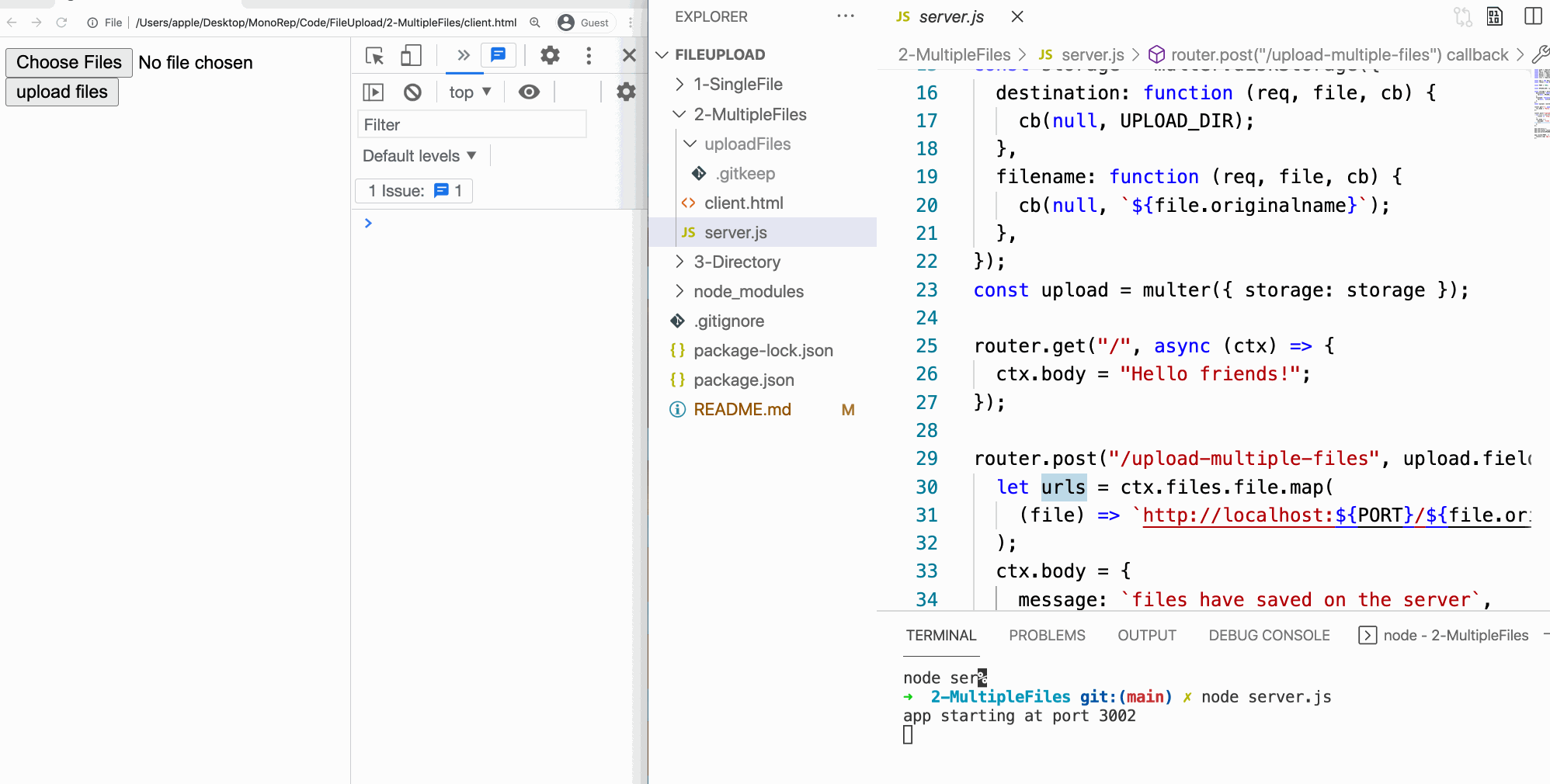
Task: Click the node - 2-MultipleFiles terminal selector
Action: (x=1444, y=635)
